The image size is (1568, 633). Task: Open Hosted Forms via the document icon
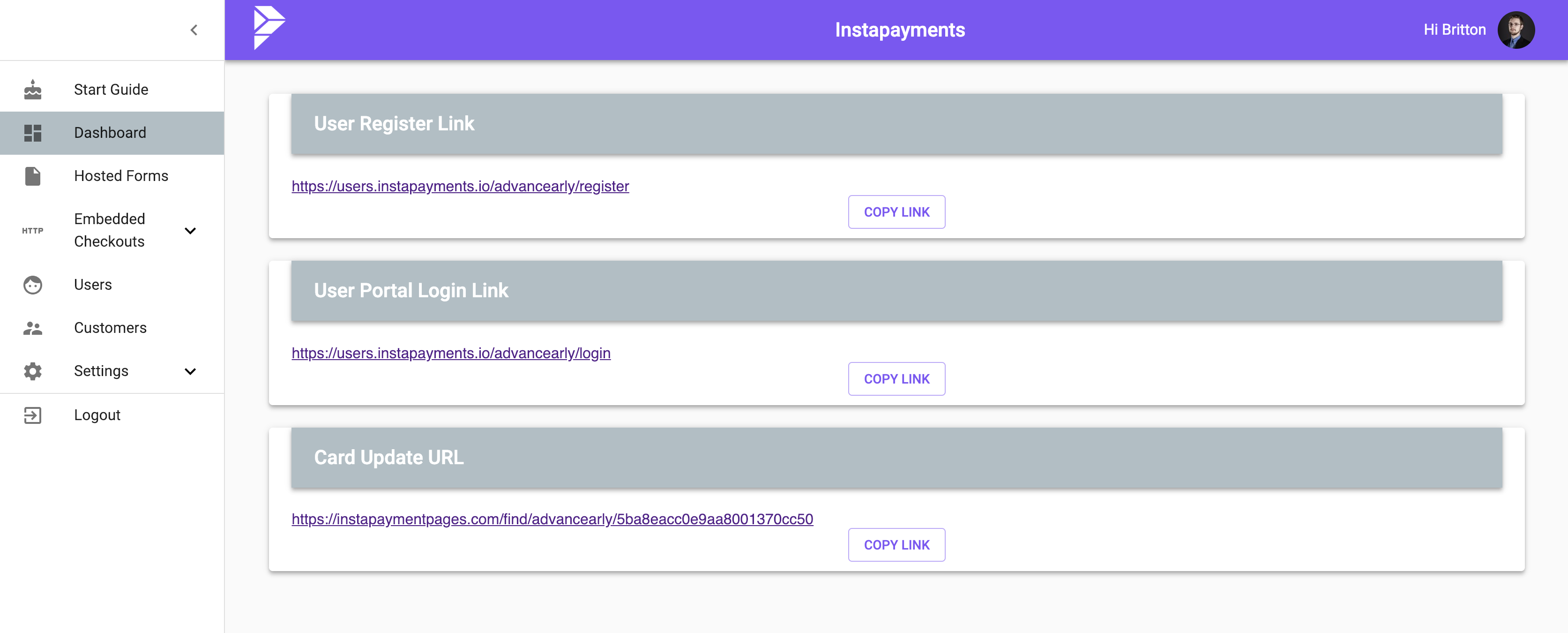32,175
